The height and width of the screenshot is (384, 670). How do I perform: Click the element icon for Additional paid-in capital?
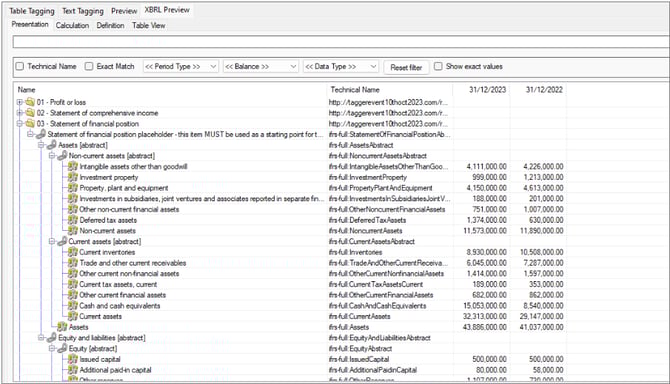pyautogui.click(x=73, y=369)
